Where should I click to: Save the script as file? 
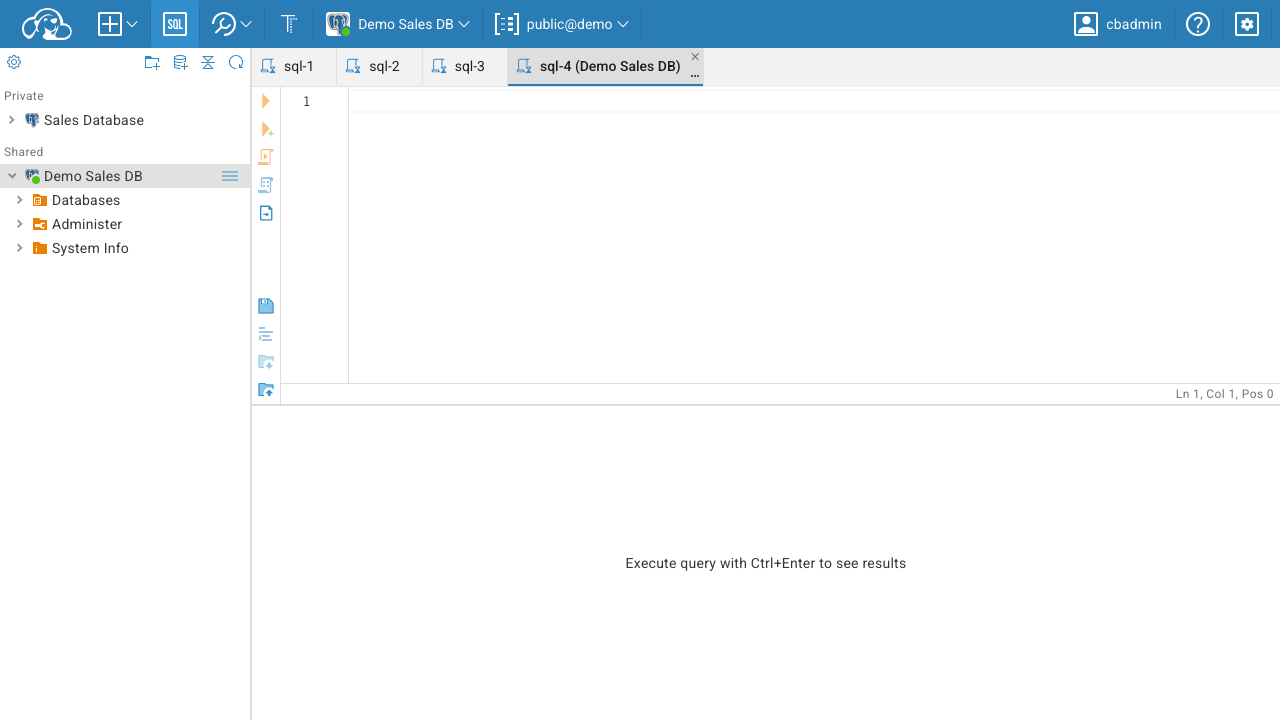point(266,306)
